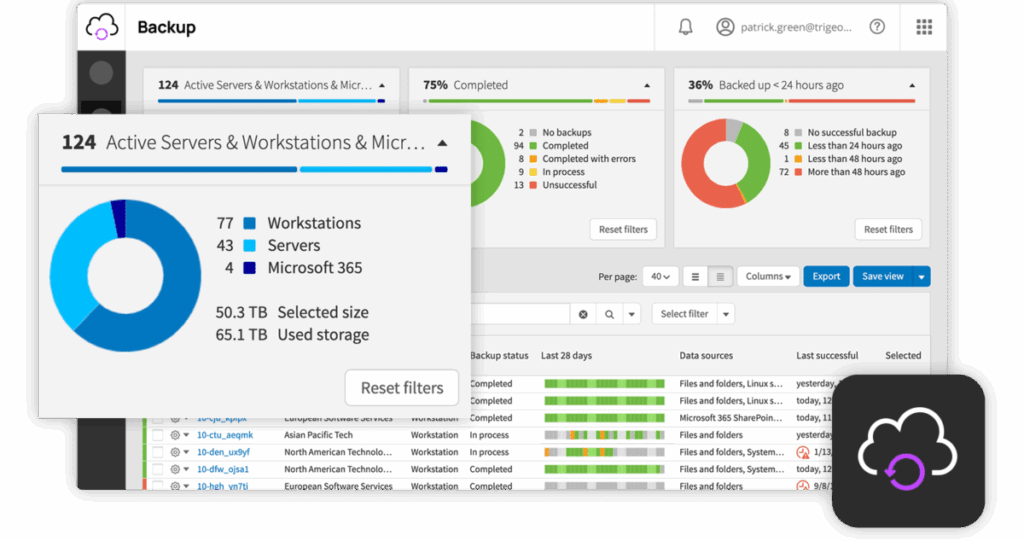Click the Export button

pyautogui.click(x=826, y=277)
